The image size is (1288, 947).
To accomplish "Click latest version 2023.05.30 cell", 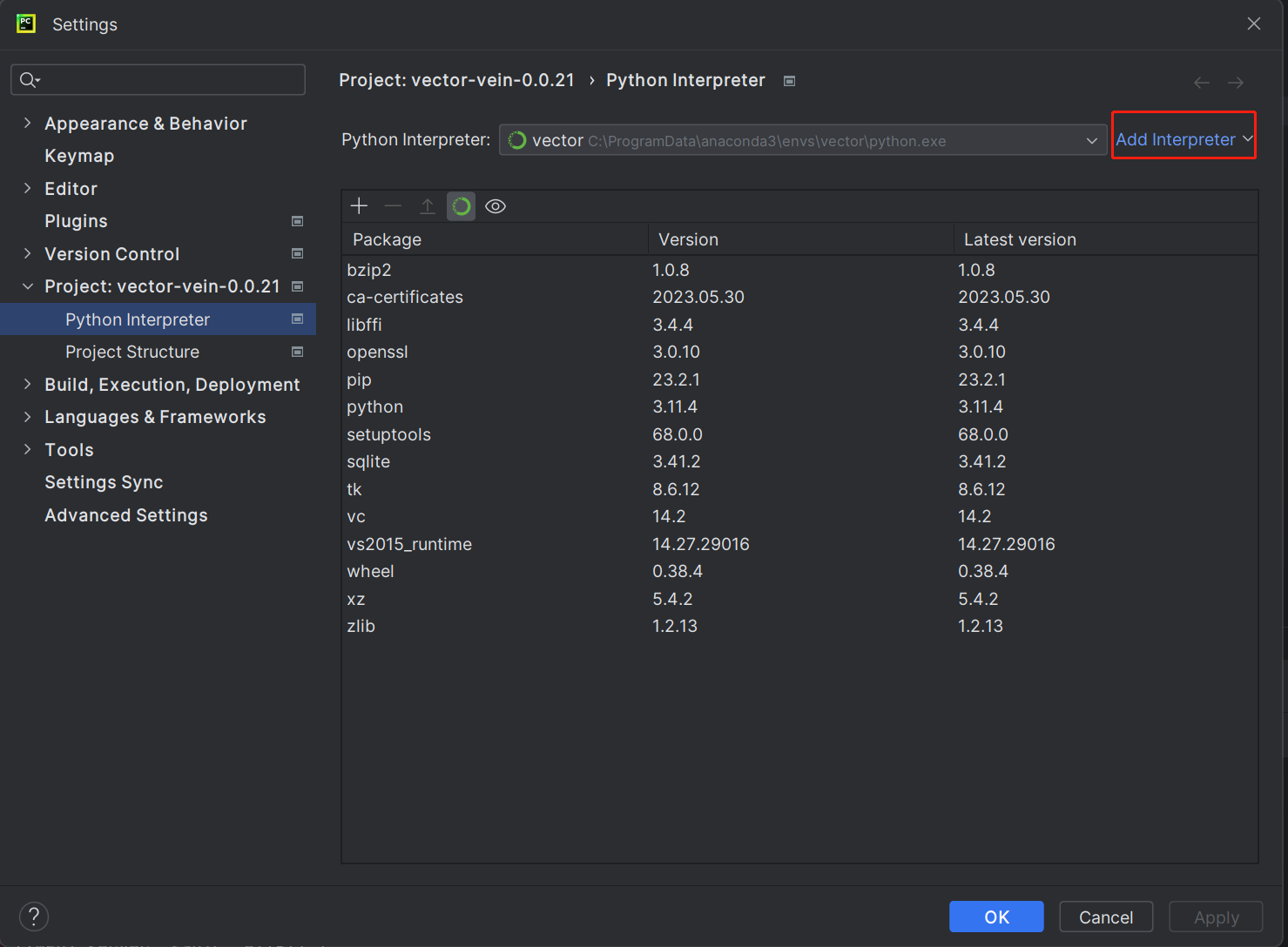I will pyautogui.click(x=1004, y=297).
